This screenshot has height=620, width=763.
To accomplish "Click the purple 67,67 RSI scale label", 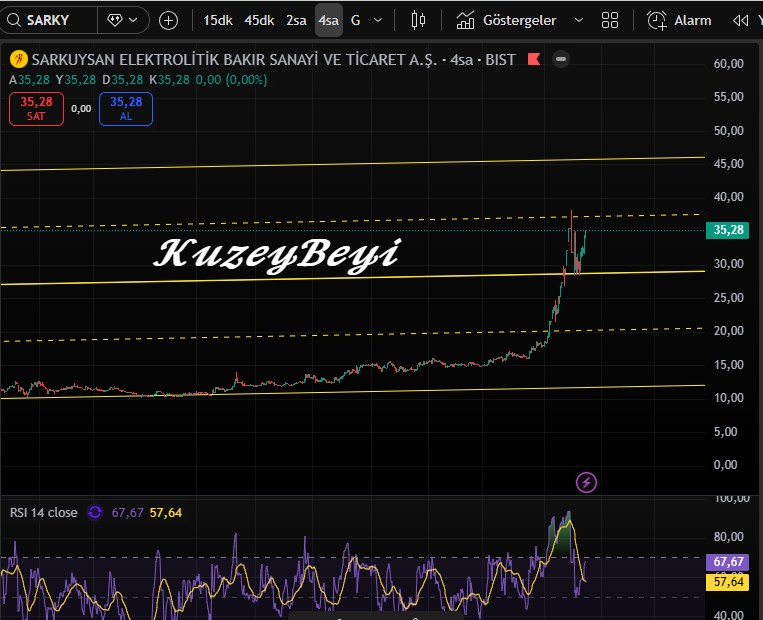I will [x=728, y=562].
